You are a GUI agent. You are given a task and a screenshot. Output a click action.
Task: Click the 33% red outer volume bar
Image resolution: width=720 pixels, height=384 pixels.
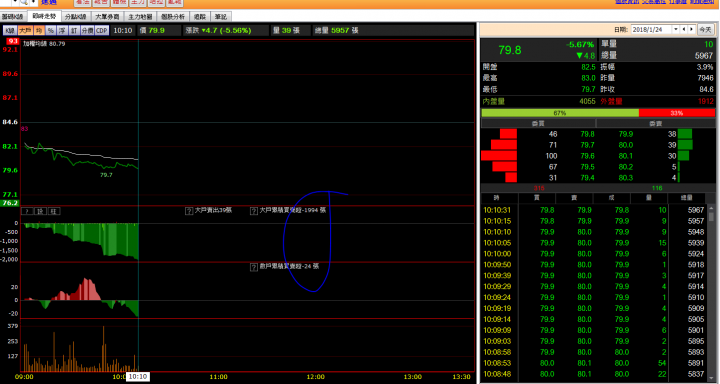pyautogui.click(x=677, y=113)
